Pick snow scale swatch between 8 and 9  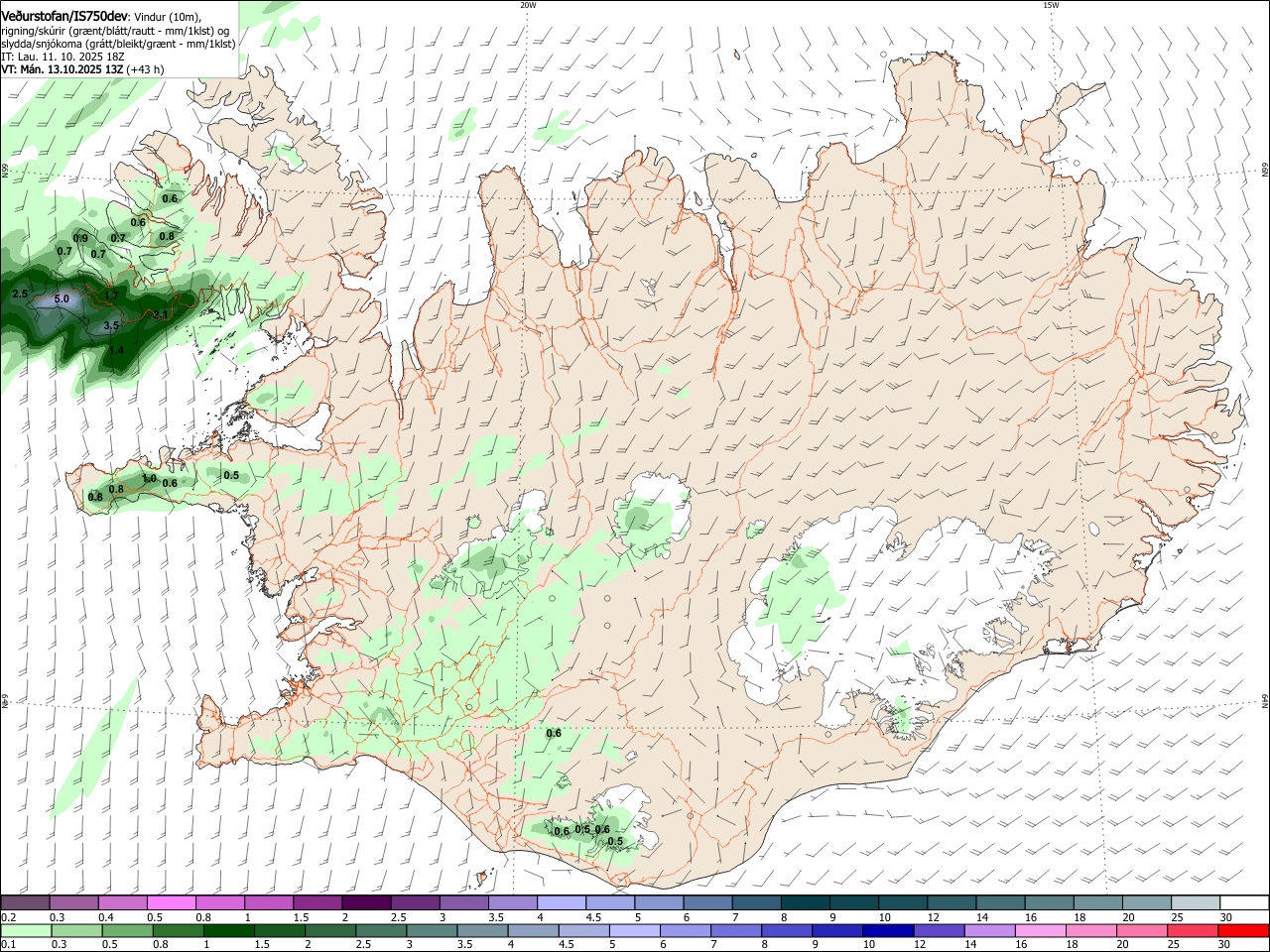(x=805, y=902)
